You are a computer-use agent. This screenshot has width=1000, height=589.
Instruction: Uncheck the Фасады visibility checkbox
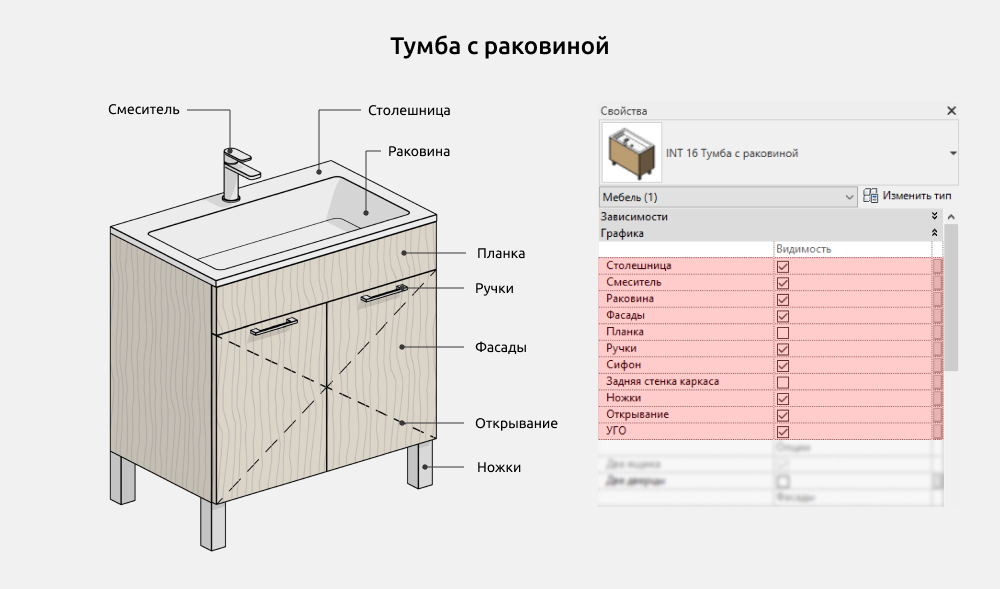(783, 316)
